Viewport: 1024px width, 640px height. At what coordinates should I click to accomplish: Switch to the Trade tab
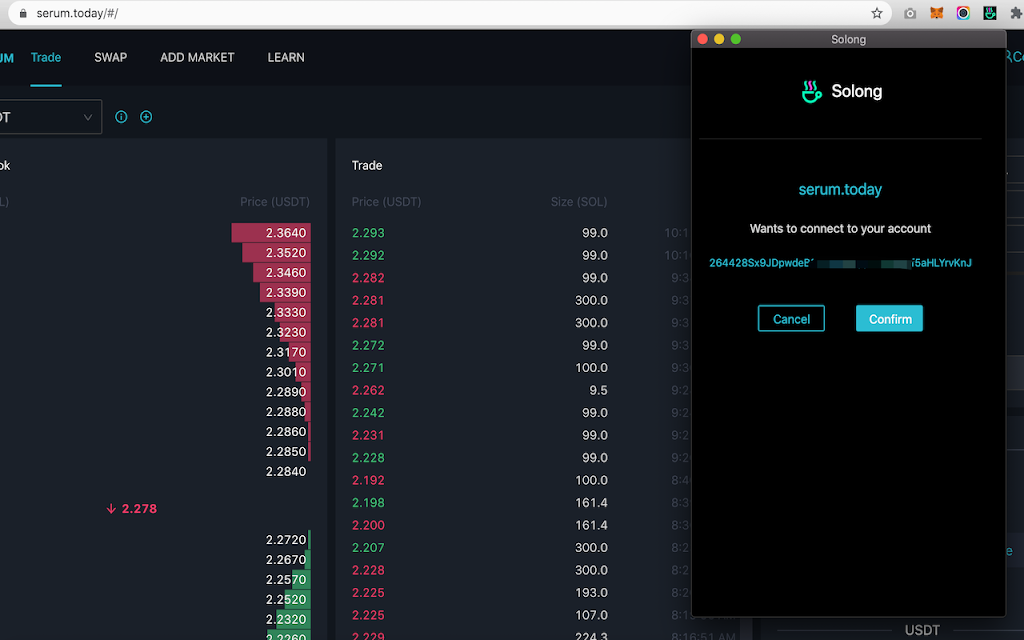pos(46,57)
